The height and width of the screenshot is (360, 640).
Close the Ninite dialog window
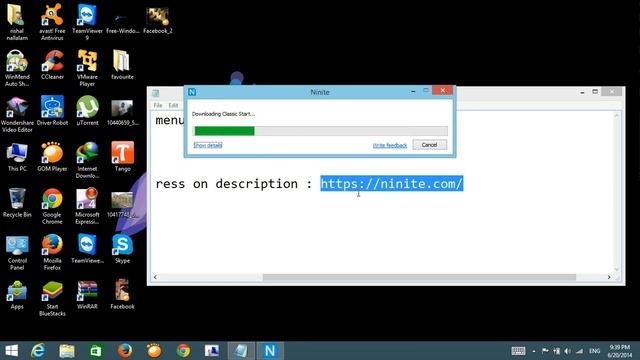[442, 91]
